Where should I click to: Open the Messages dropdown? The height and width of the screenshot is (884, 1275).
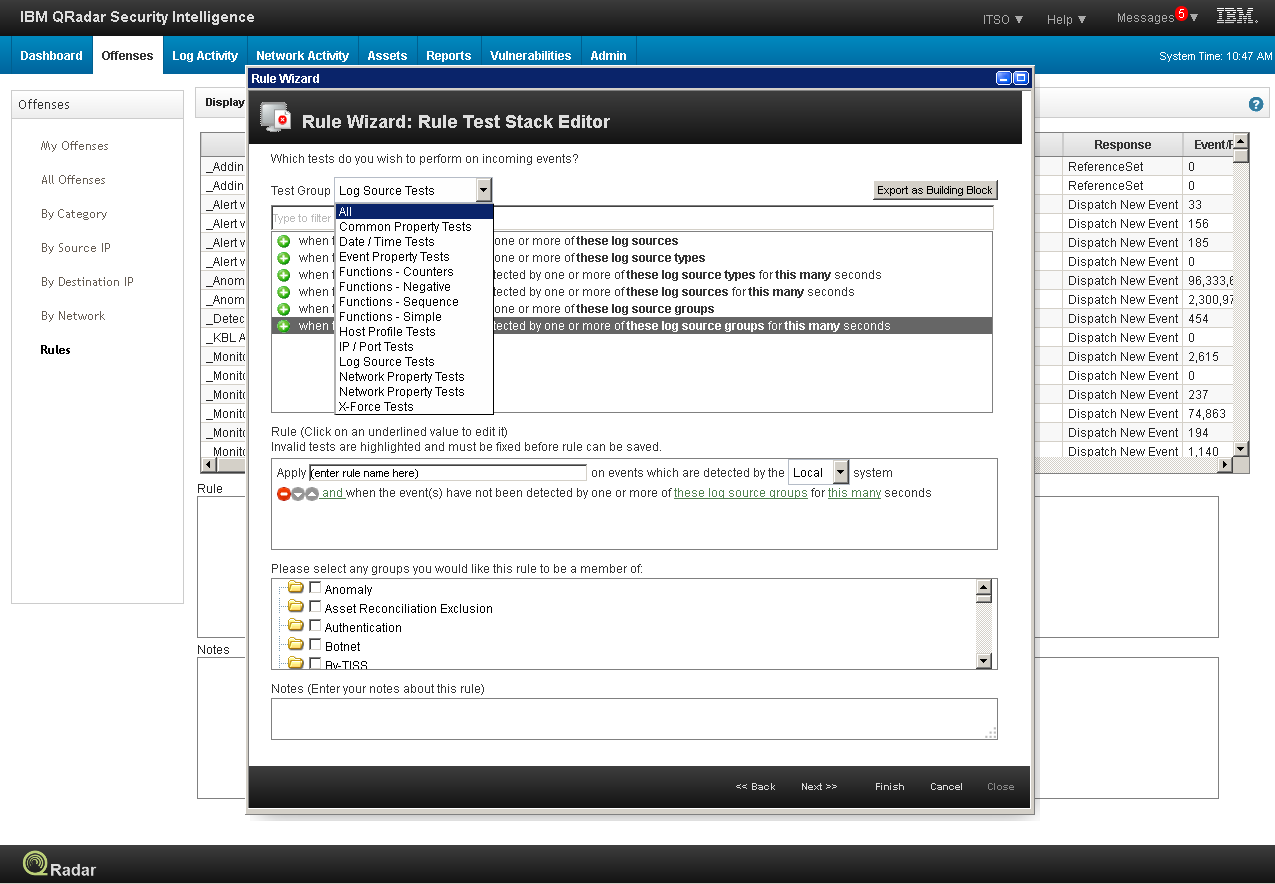click(x=1157, y=18)
